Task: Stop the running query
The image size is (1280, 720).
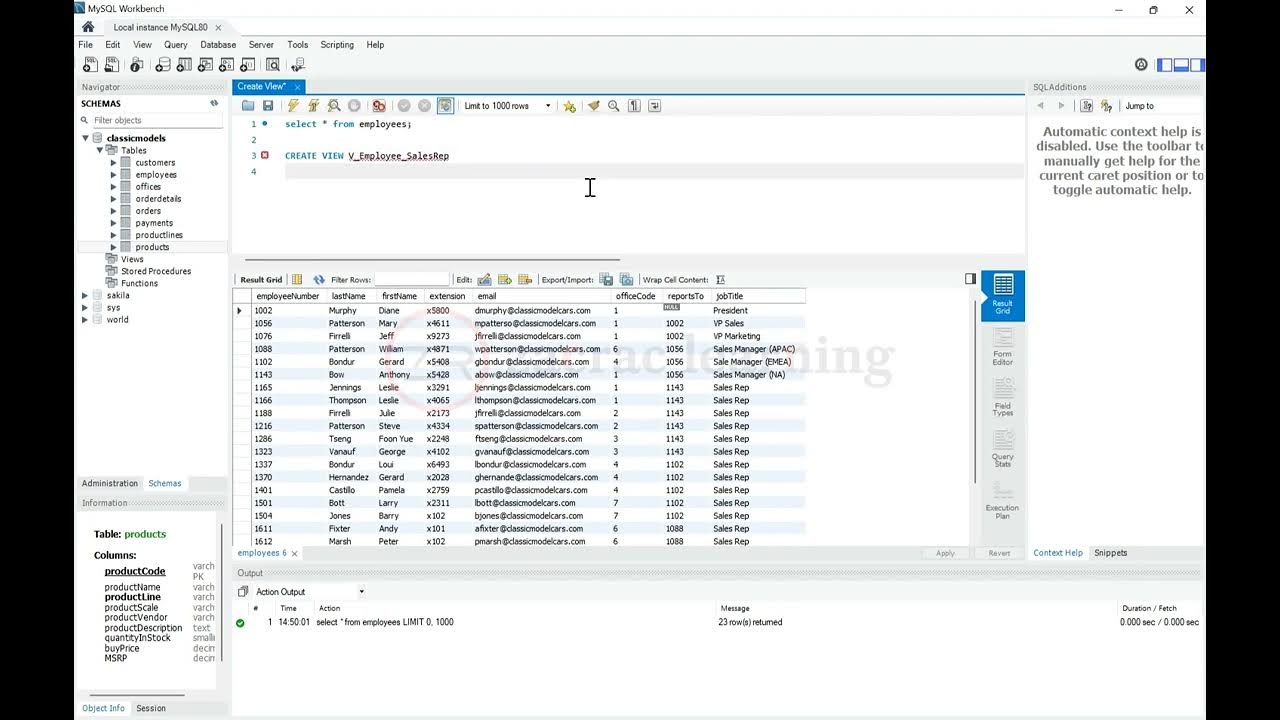Action: pos(353,106)
